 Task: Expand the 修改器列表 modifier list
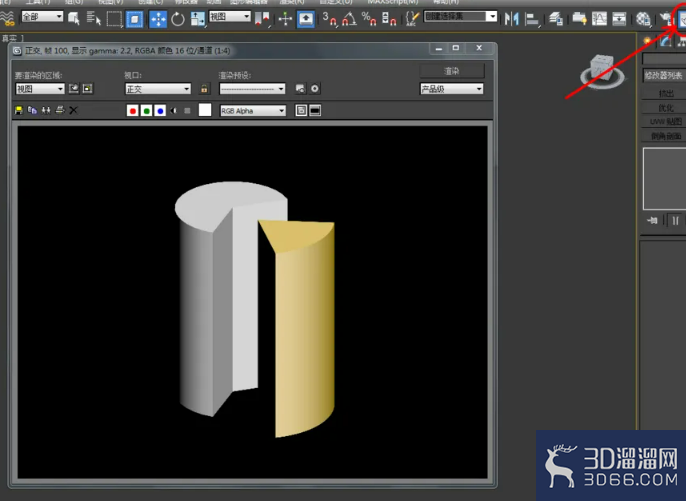click(664, 75)
